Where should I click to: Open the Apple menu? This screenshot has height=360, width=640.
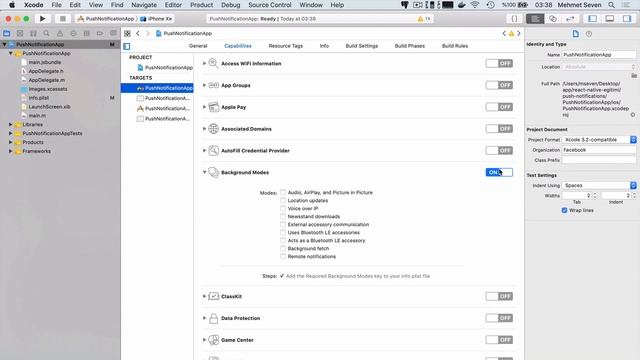click(x=12, y=5)
